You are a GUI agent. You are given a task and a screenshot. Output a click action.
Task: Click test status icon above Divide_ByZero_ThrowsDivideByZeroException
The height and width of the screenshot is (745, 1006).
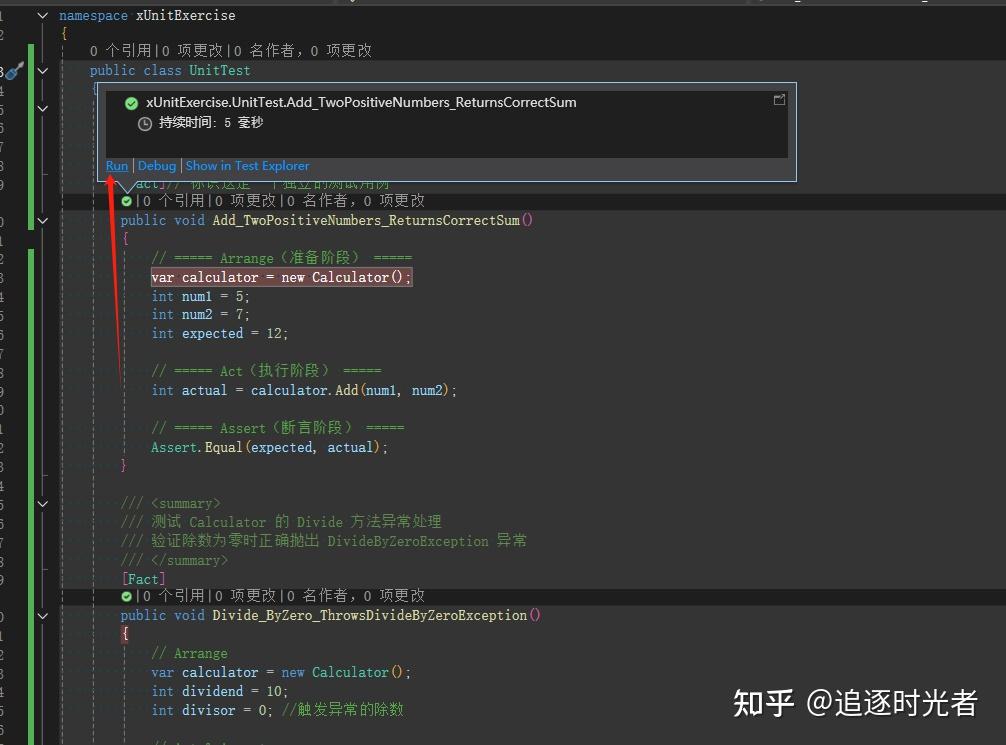pyautogui.click(x=125, y=595)
